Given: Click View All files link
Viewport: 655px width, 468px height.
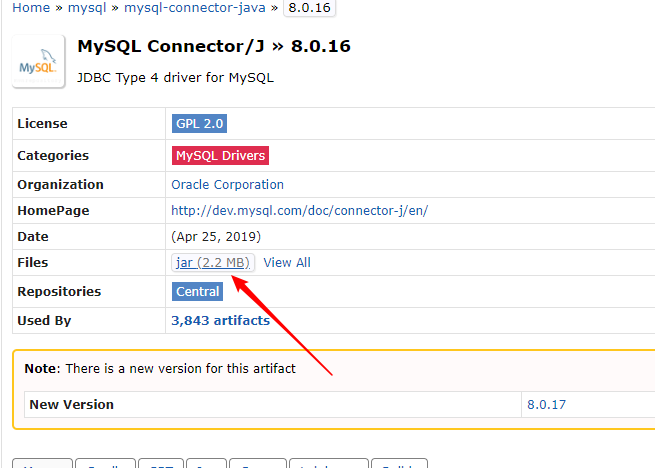Looking at the screenshot, I should click(x=287, y=262).
